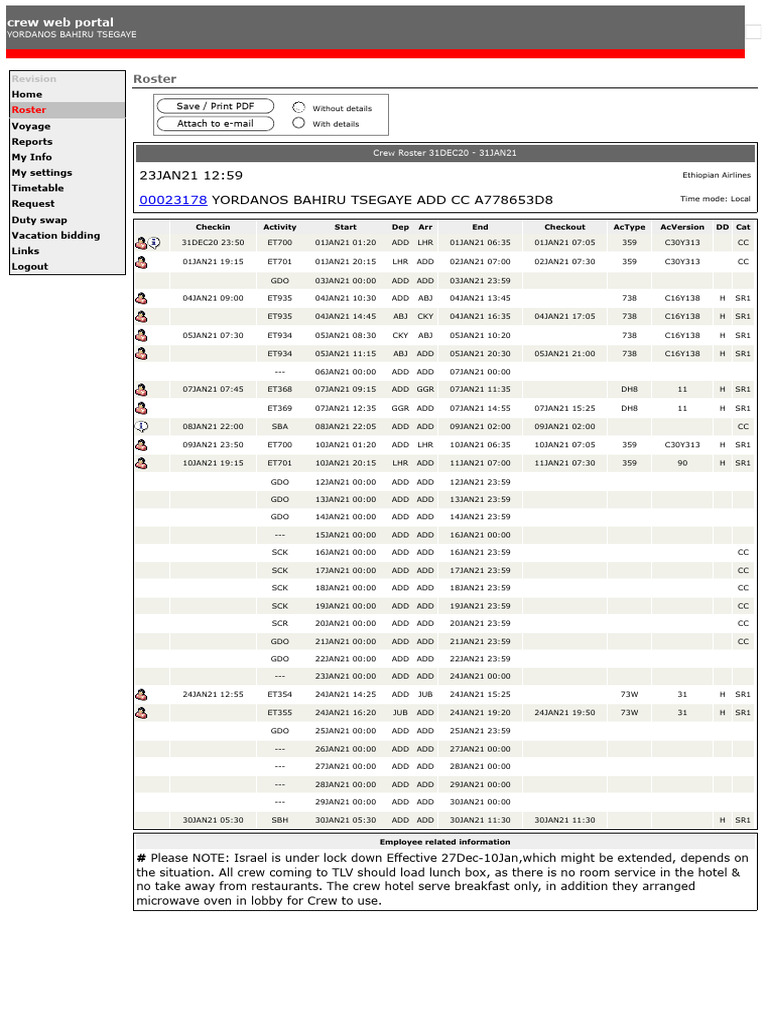Click crew icon on ET368 row

(x=141, y=390)
